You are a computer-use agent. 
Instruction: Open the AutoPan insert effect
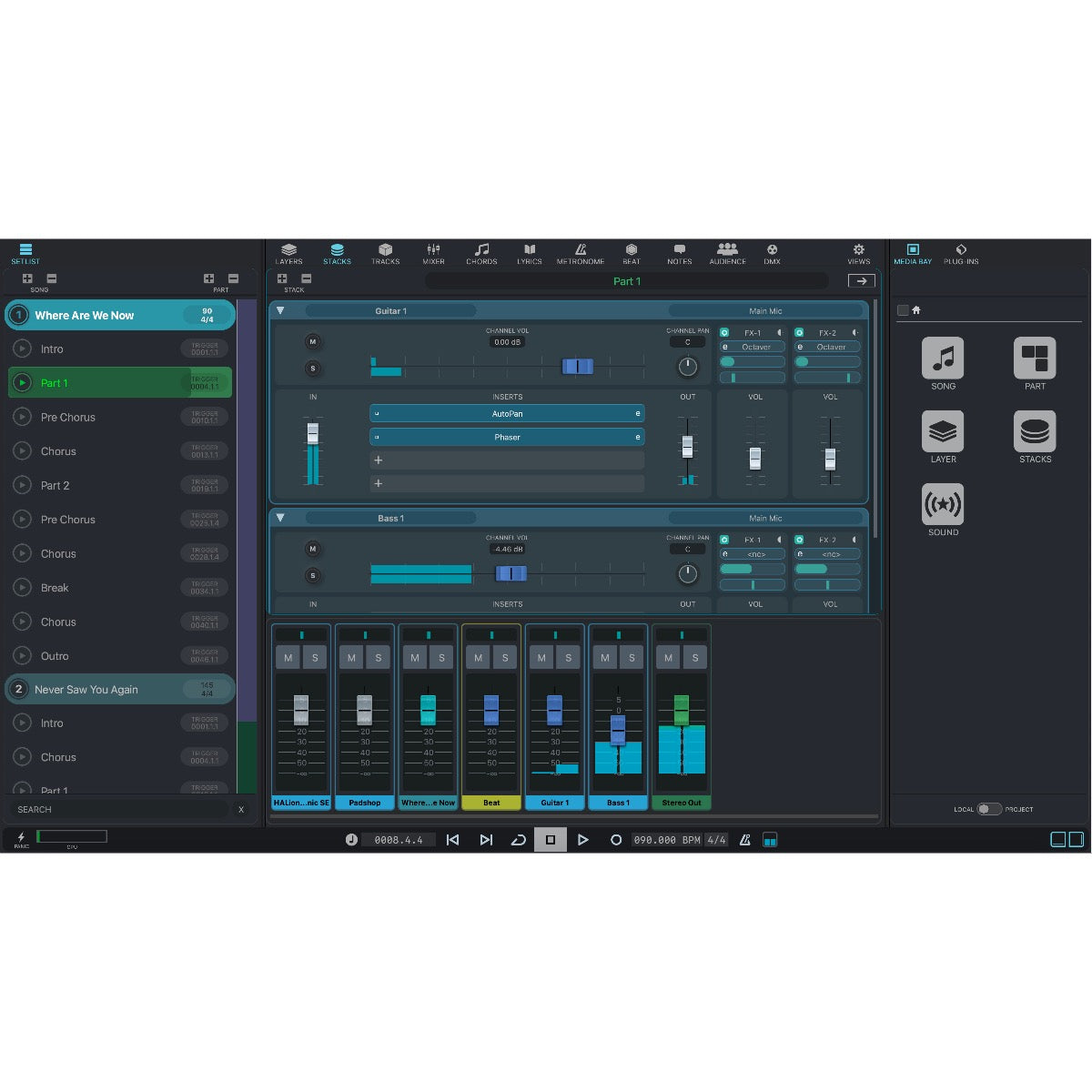(x=507, y=413)
